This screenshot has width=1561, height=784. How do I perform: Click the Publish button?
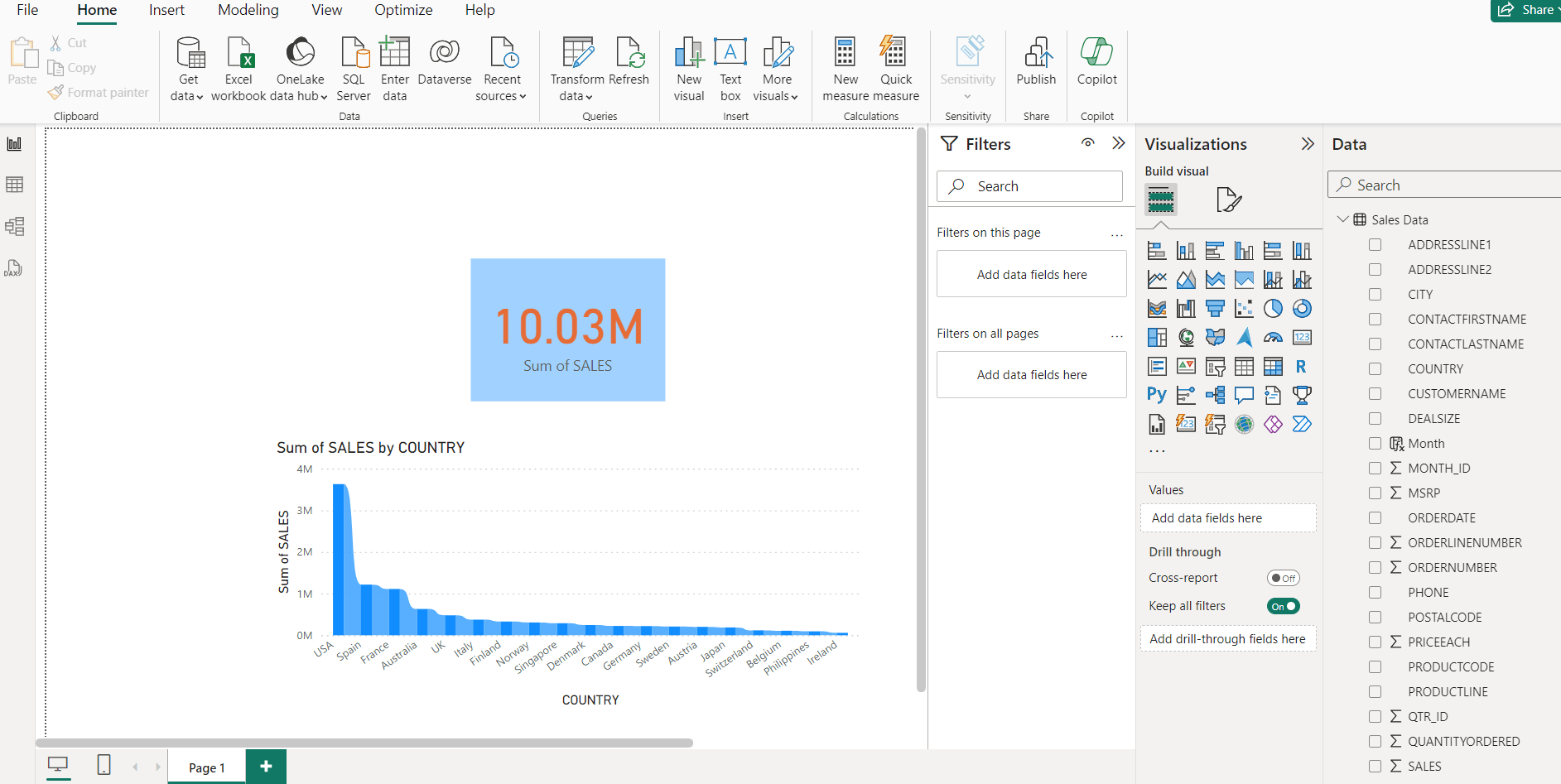(x=1036, y=66)
